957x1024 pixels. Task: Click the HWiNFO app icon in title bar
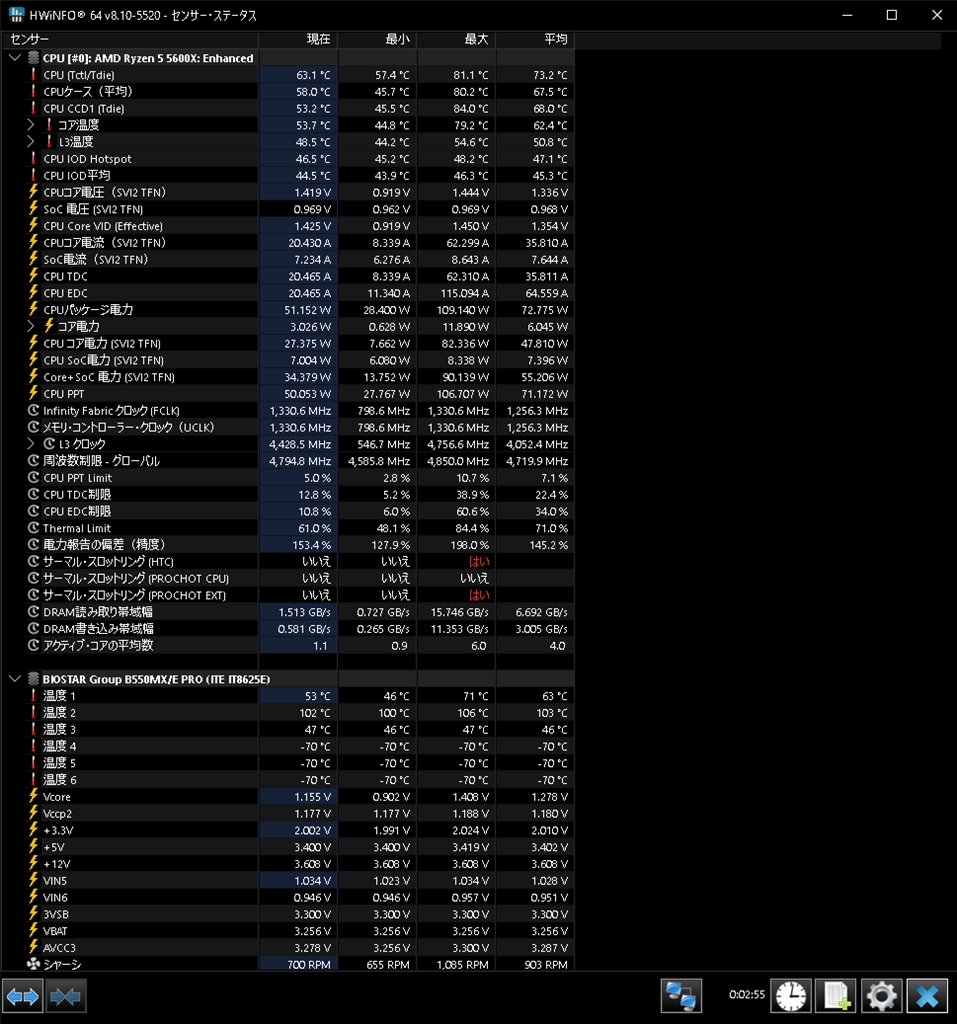[x=16, y=14]
